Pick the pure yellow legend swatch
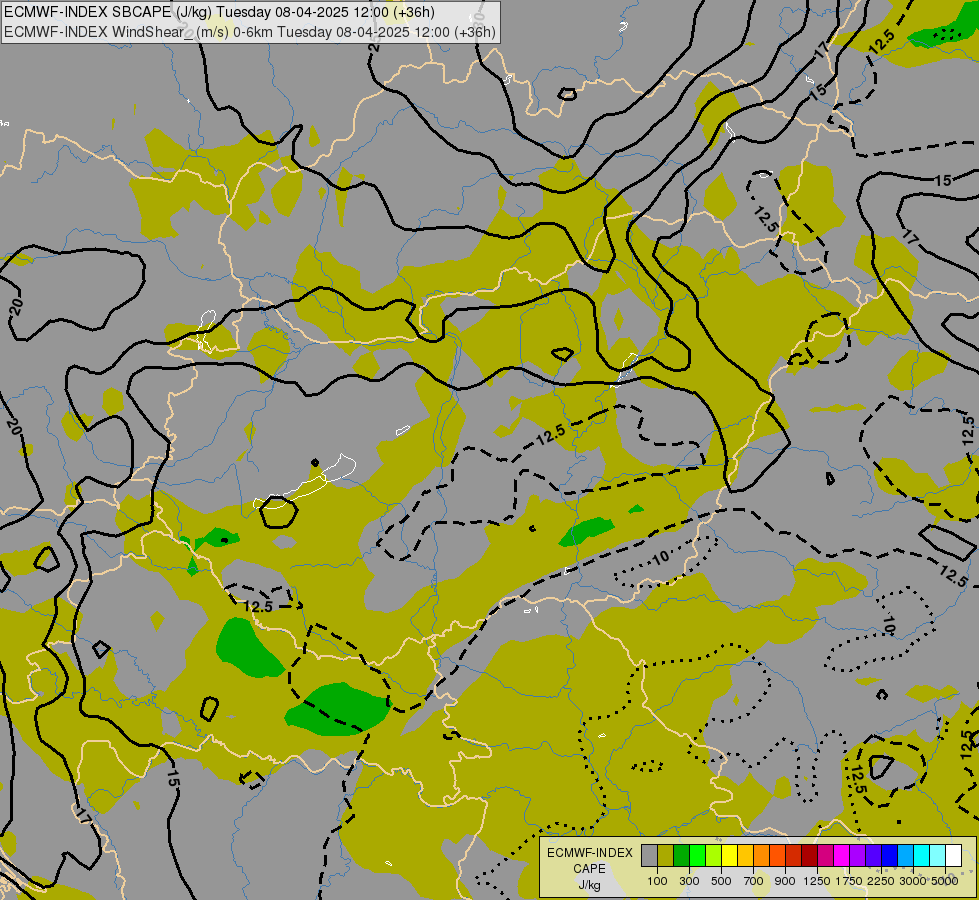 point(730,856)
